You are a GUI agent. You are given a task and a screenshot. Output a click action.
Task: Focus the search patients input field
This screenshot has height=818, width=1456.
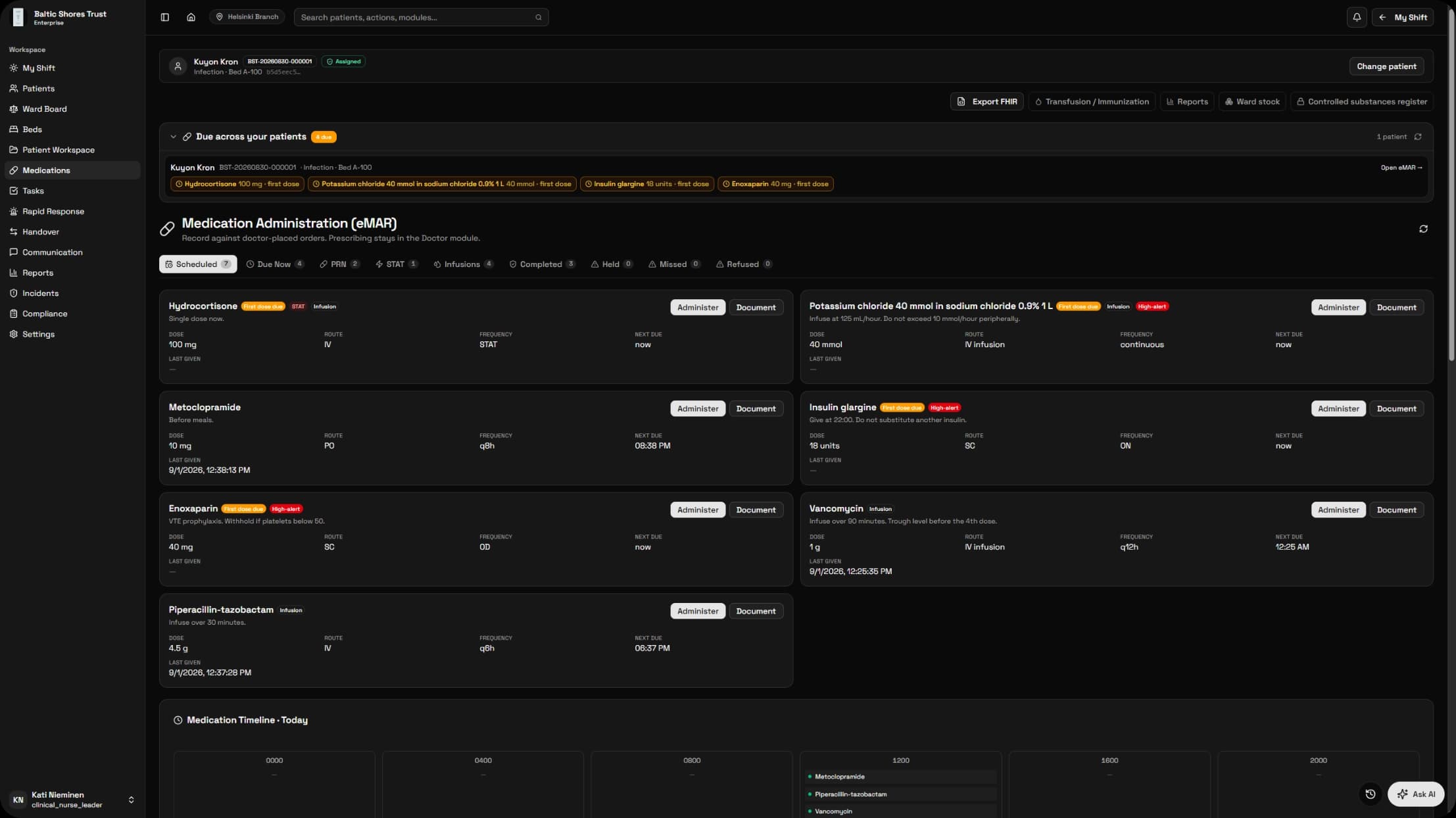(x=421, y=17)
